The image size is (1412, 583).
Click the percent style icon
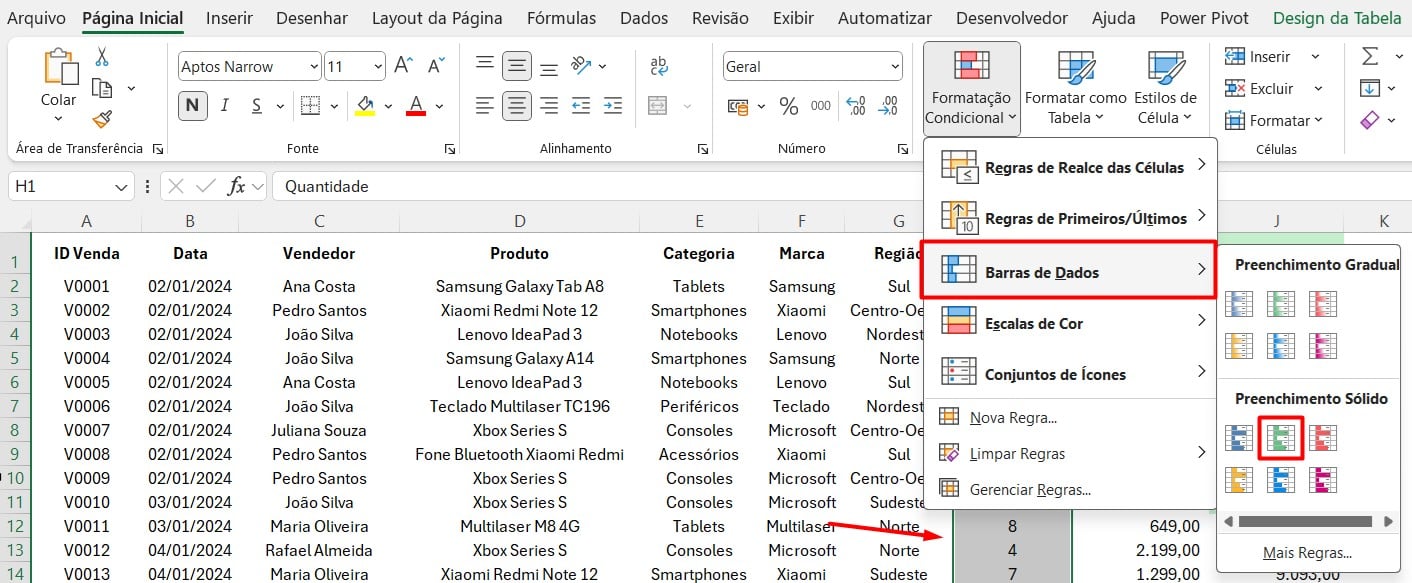click(x=789, y=106)
